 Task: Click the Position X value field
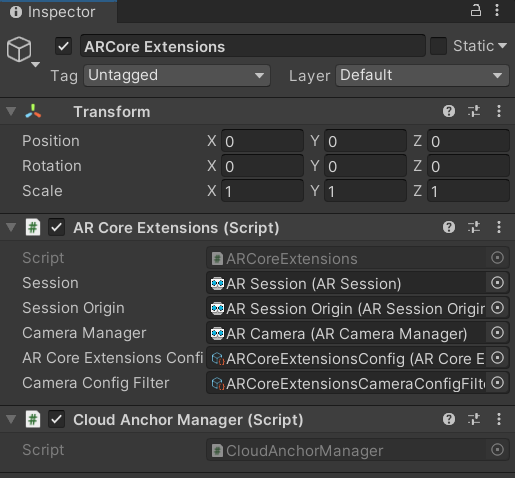[x=262, y=141]
